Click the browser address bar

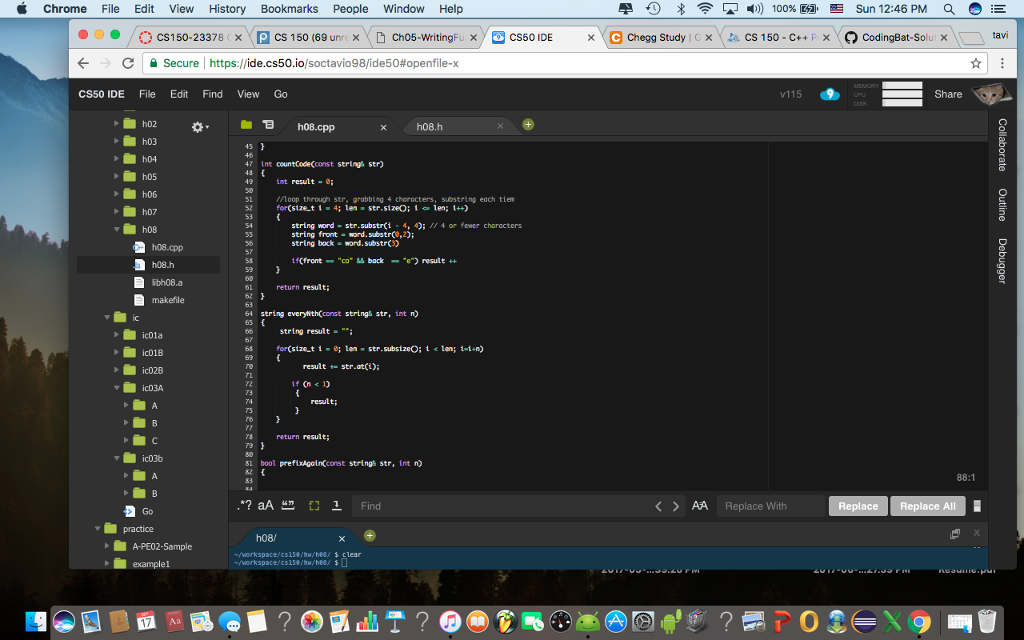point(555,63)
